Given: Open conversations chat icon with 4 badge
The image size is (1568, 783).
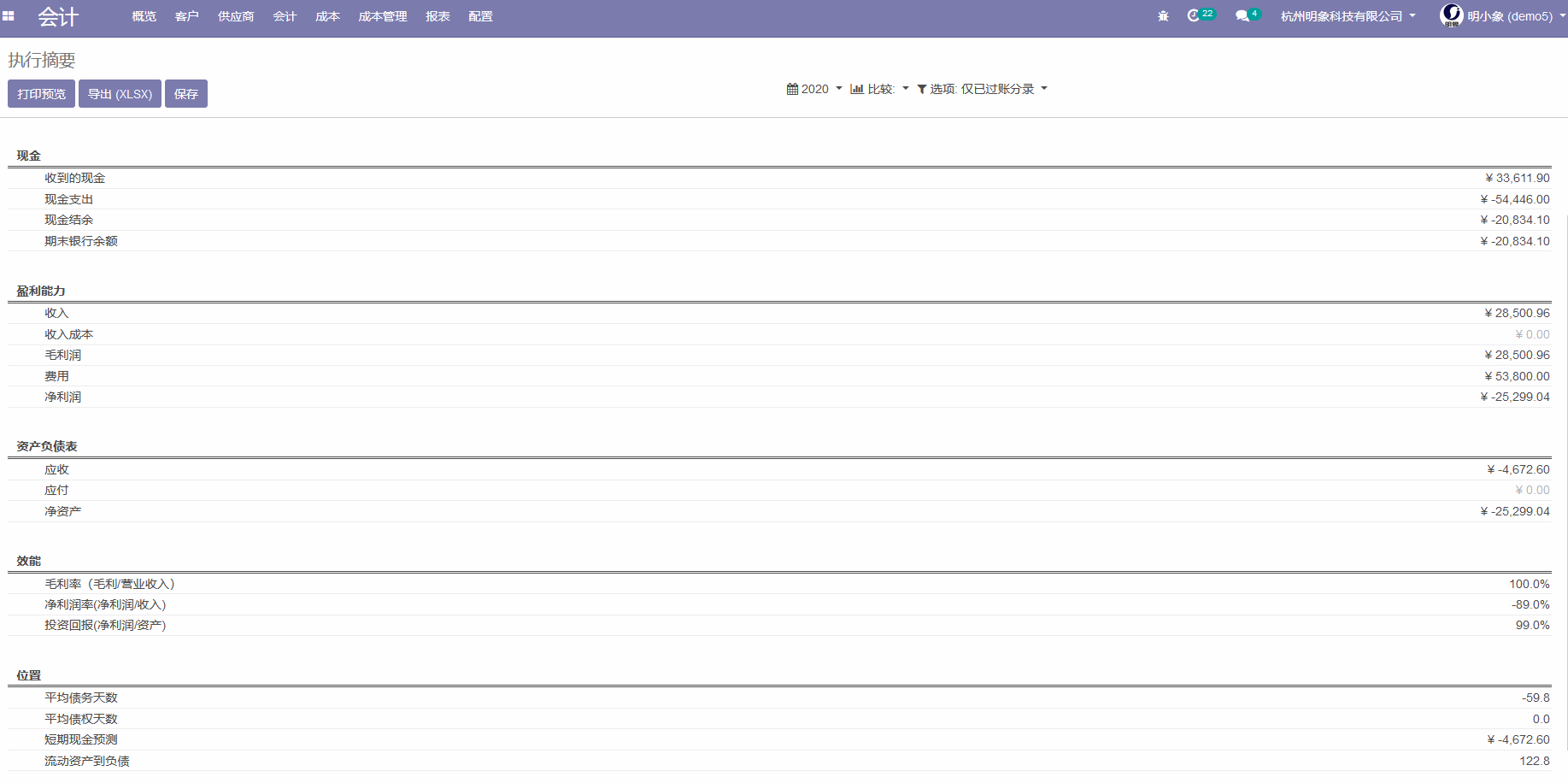Looking at the screenshot, I should pos(1248,15).
